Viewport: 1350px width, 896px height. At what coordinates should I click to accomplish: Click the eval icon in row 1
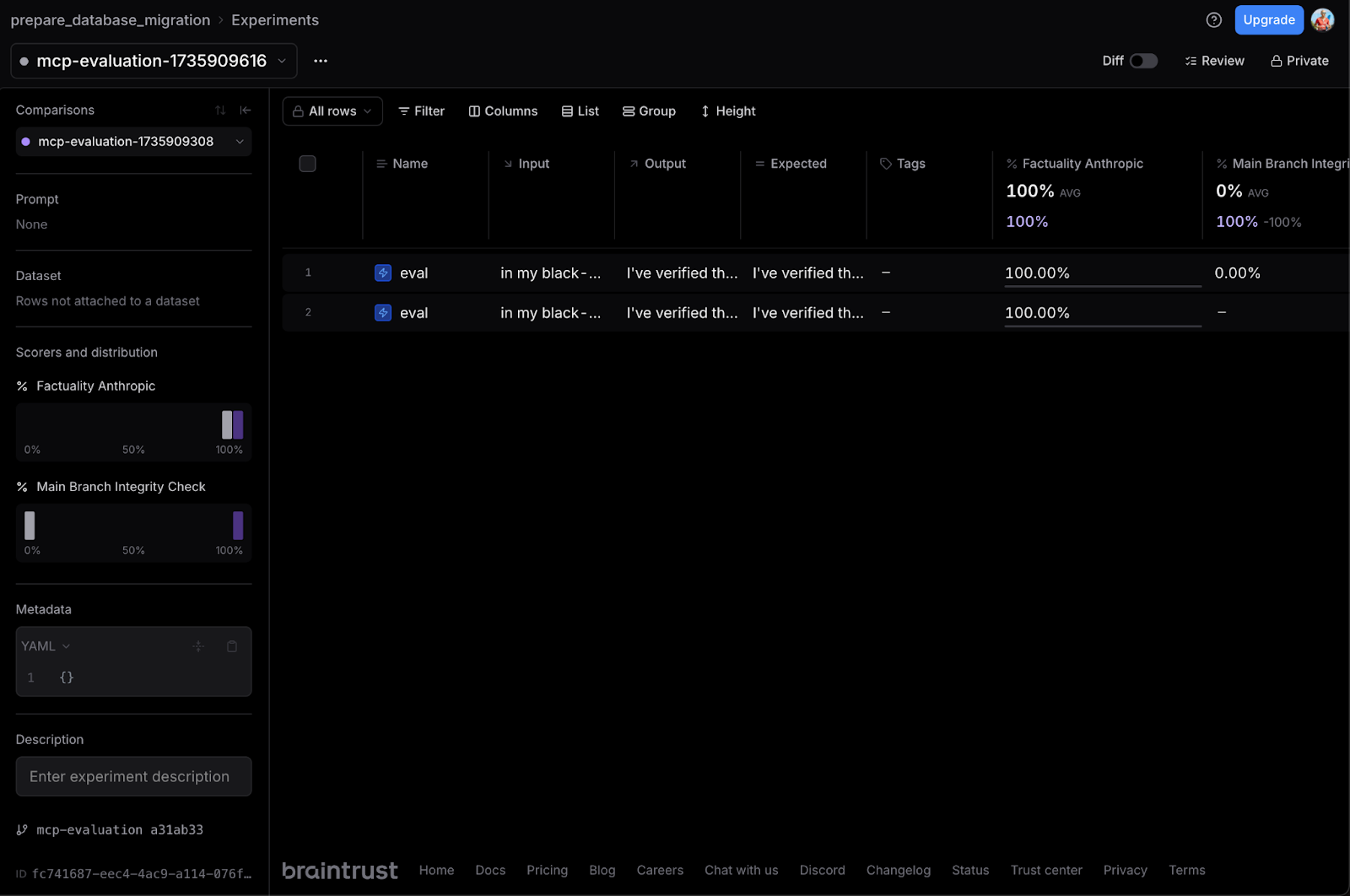383,273
